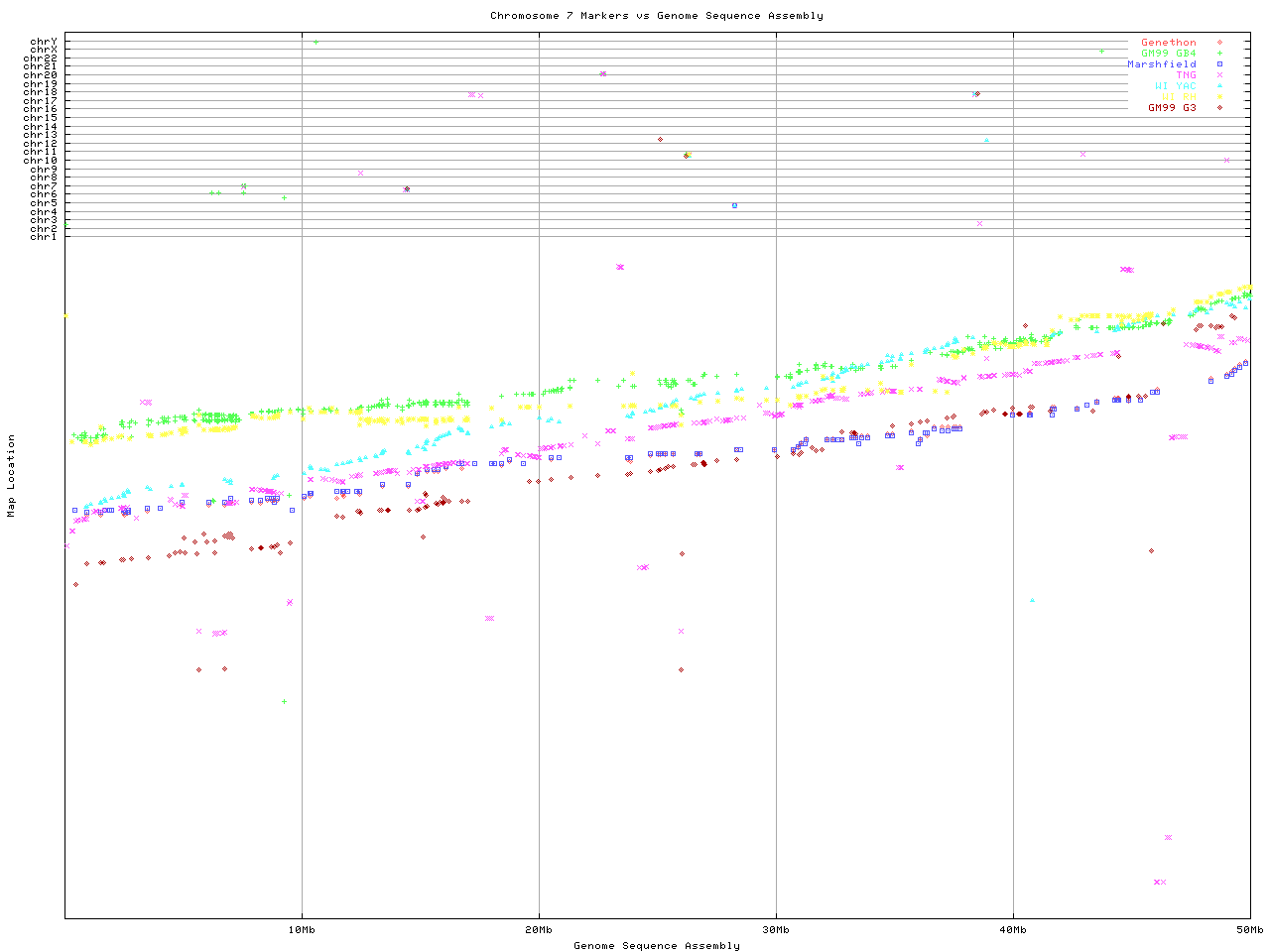Image resolution: width=1270 pixels, height=952 pixels.
Task: Select the Genethon legend label
Action: [x=1168, y=43]
